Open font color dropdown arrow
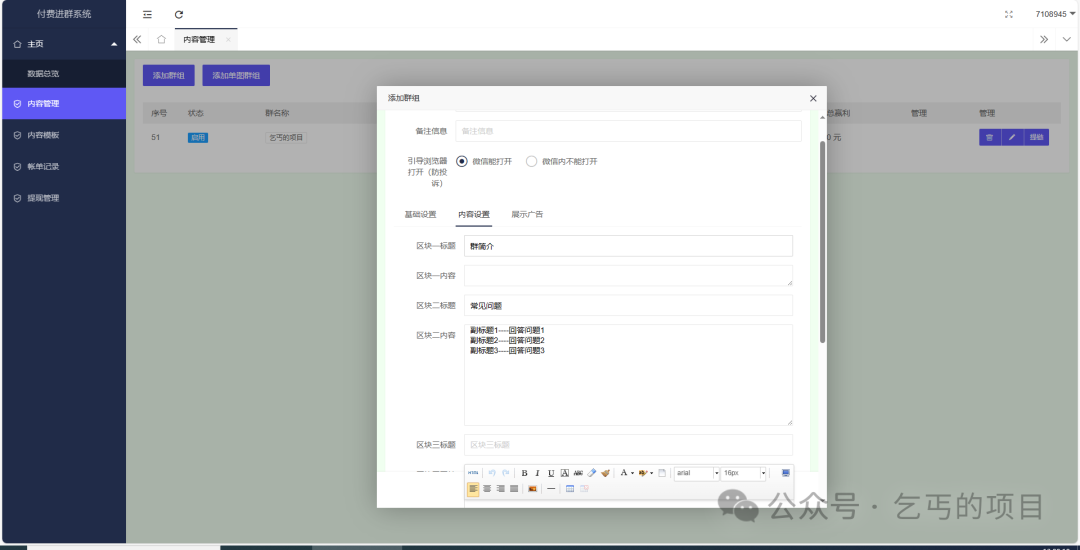 tap(632, 474)
